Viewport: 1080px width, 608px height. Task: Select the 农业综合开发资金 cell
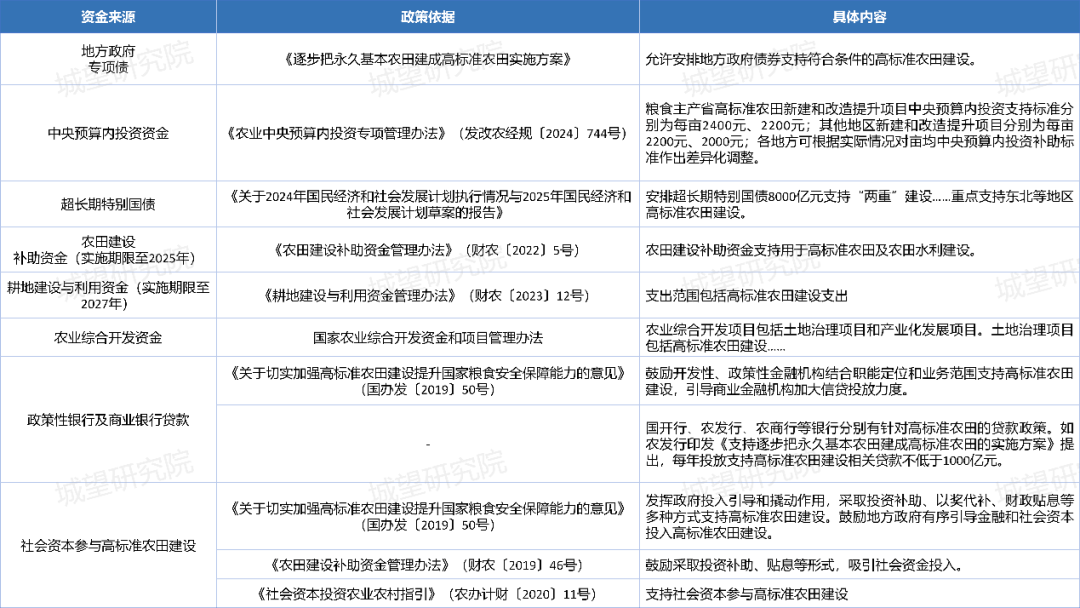[x=108, y=337]
